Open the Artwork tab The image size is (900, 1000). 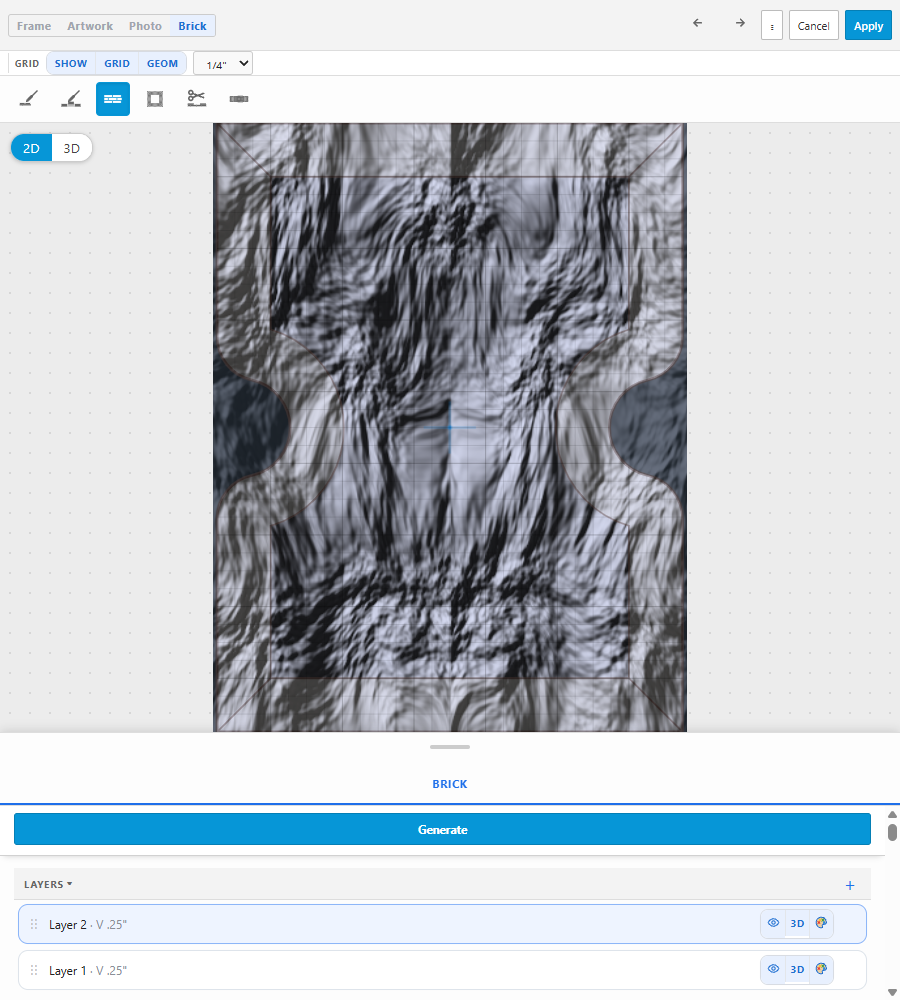90,26
